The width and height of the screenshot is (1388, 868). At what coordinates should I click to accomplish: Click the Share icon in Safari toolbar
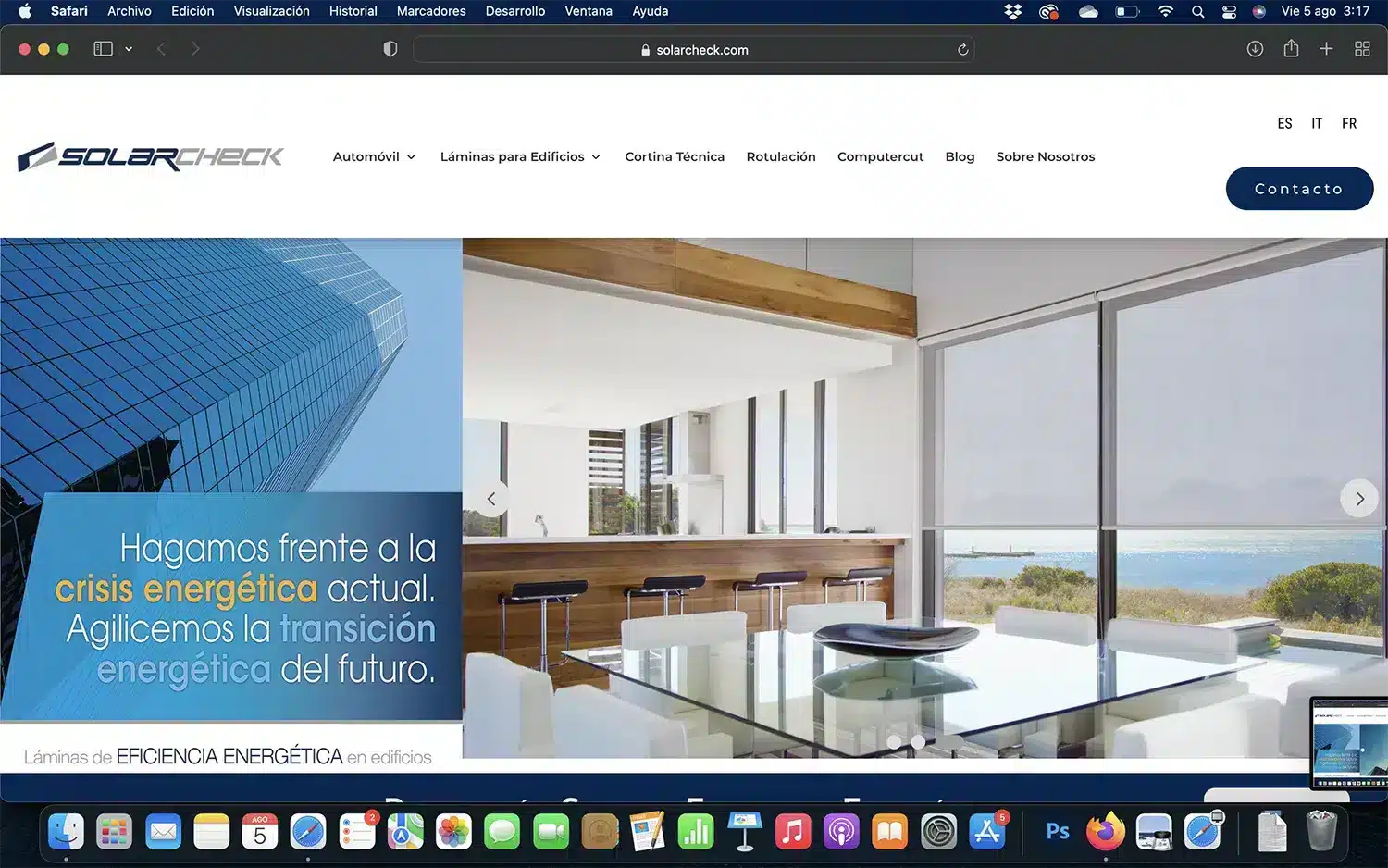pyautogui.click(x=1291, y=49)
